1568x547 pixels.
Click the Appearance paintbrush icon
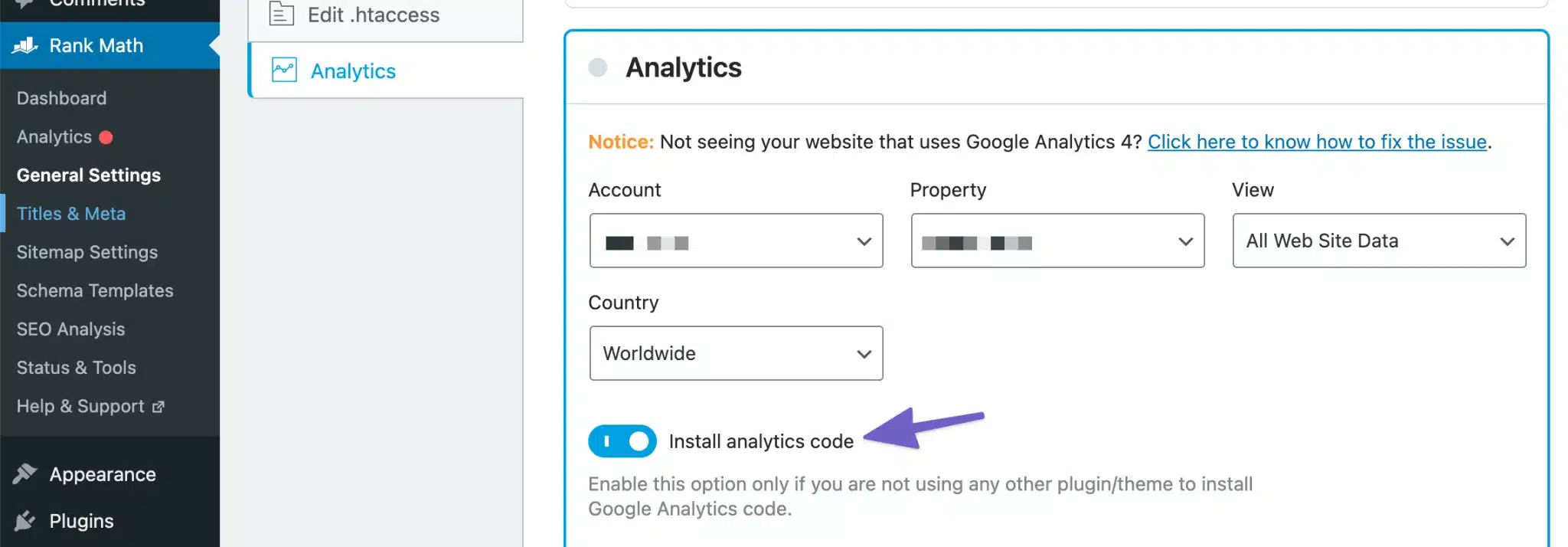[x=24, y=474]
